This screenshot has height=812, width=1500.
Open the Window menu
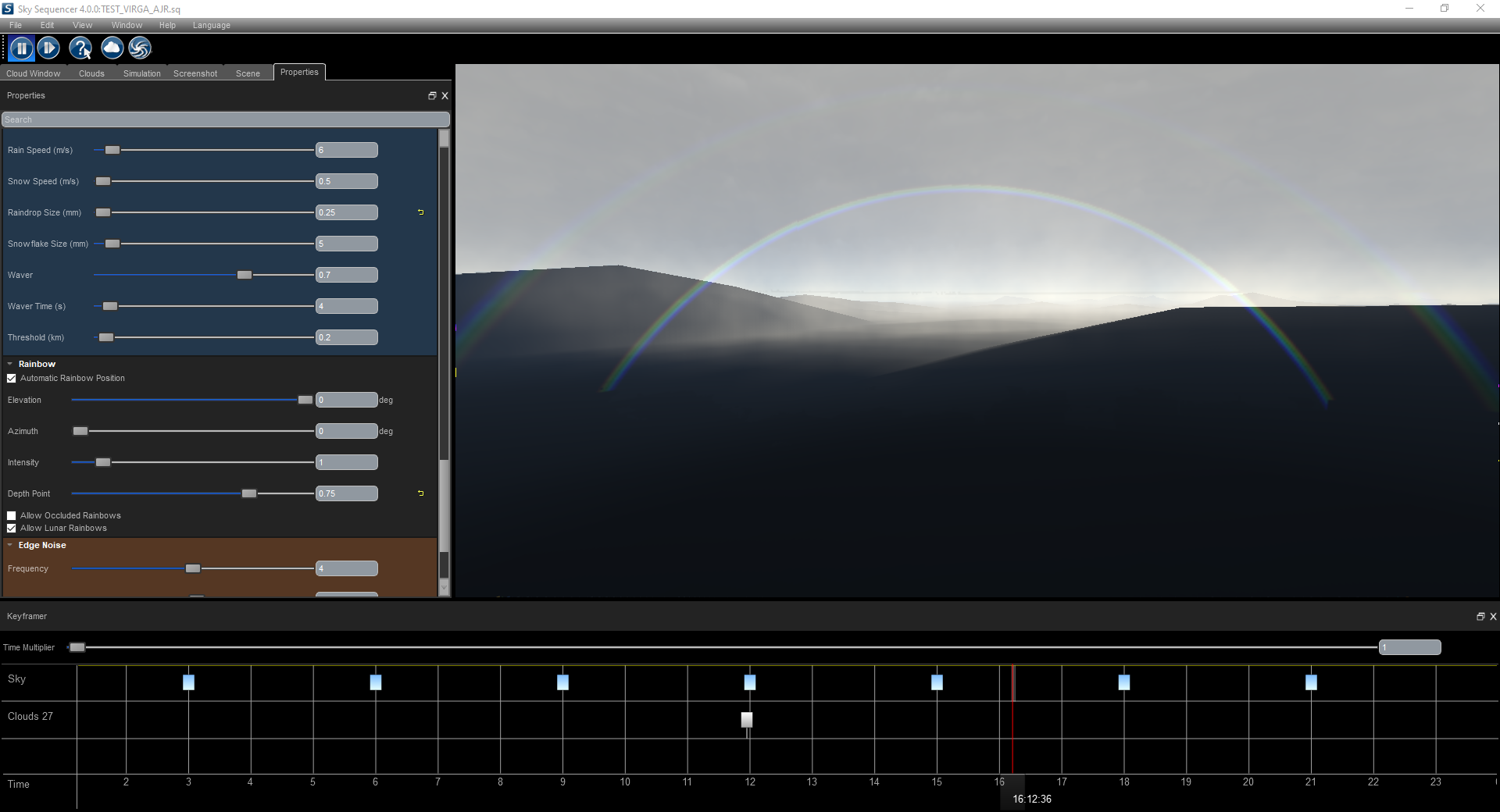pyautogui.click(x=127, y=25)
